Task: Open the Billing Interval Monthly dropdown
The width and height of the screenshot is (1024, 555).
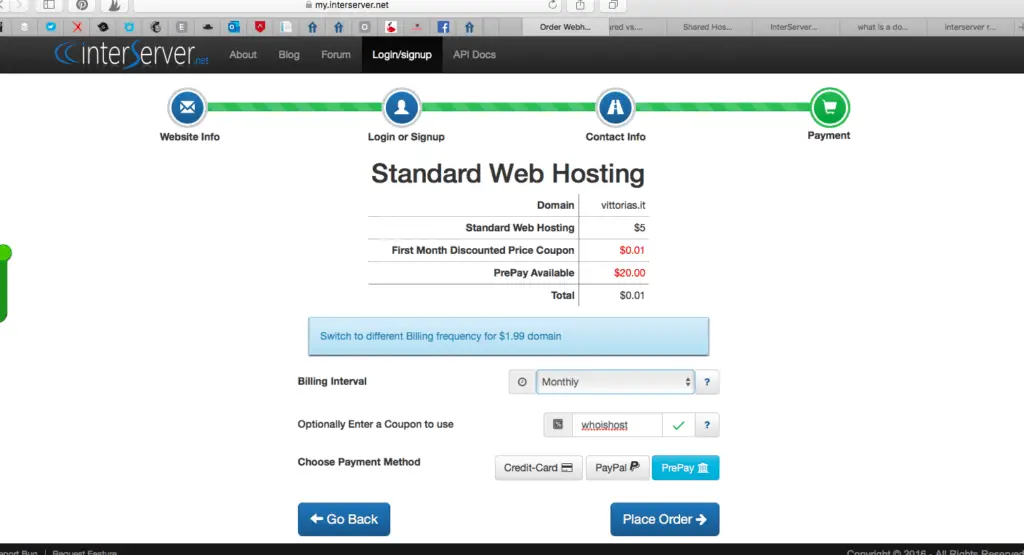Action: click(x=615, y=382)
